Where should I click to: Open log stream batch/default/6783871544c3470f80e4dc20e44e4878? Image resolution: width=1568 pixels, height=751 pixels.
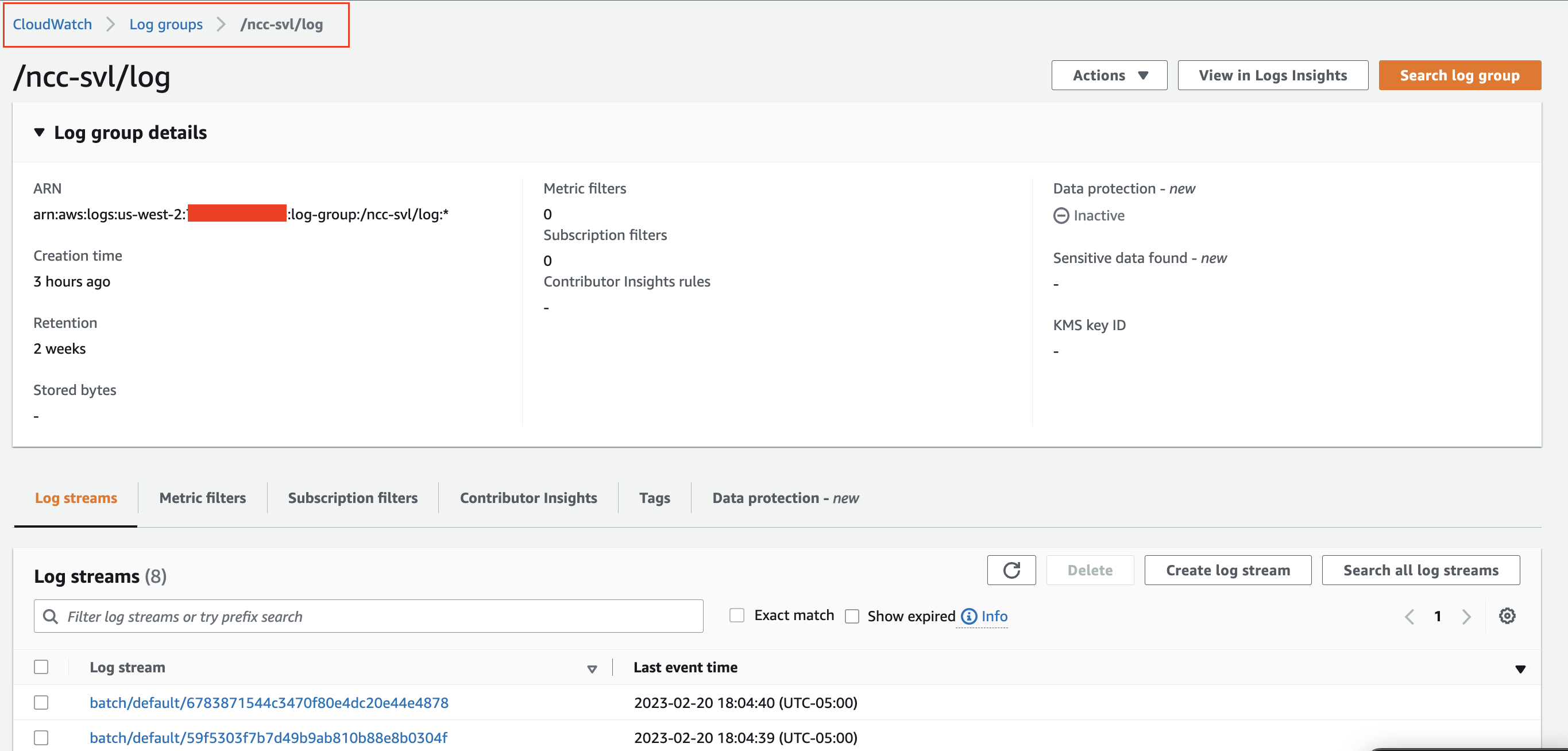point(269,702)
